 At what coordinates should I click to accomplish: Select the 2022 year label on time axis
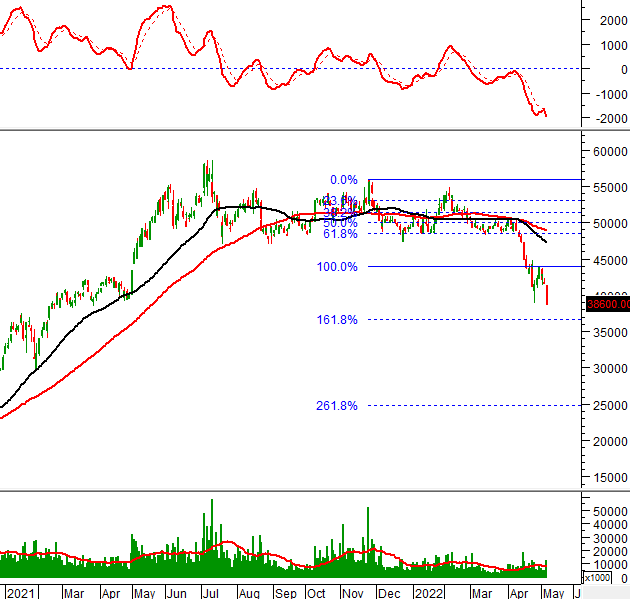[x=429, y=592]
